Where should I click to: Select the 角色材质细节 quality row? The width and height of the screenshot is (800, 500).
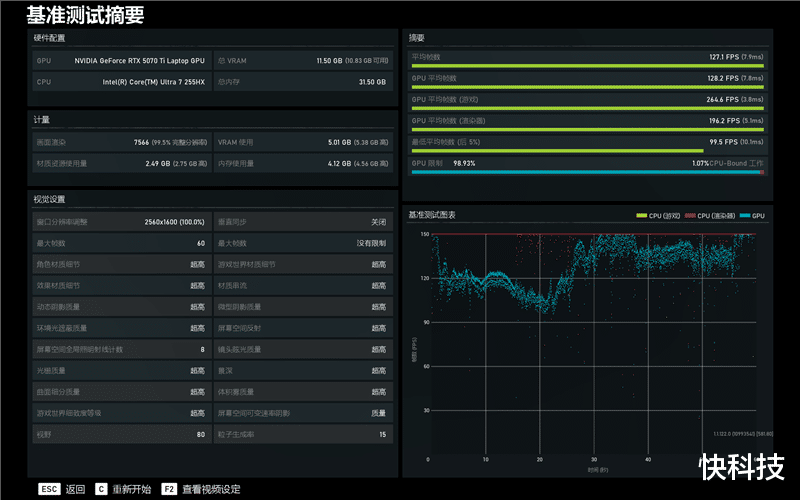[x=121, y=264]
